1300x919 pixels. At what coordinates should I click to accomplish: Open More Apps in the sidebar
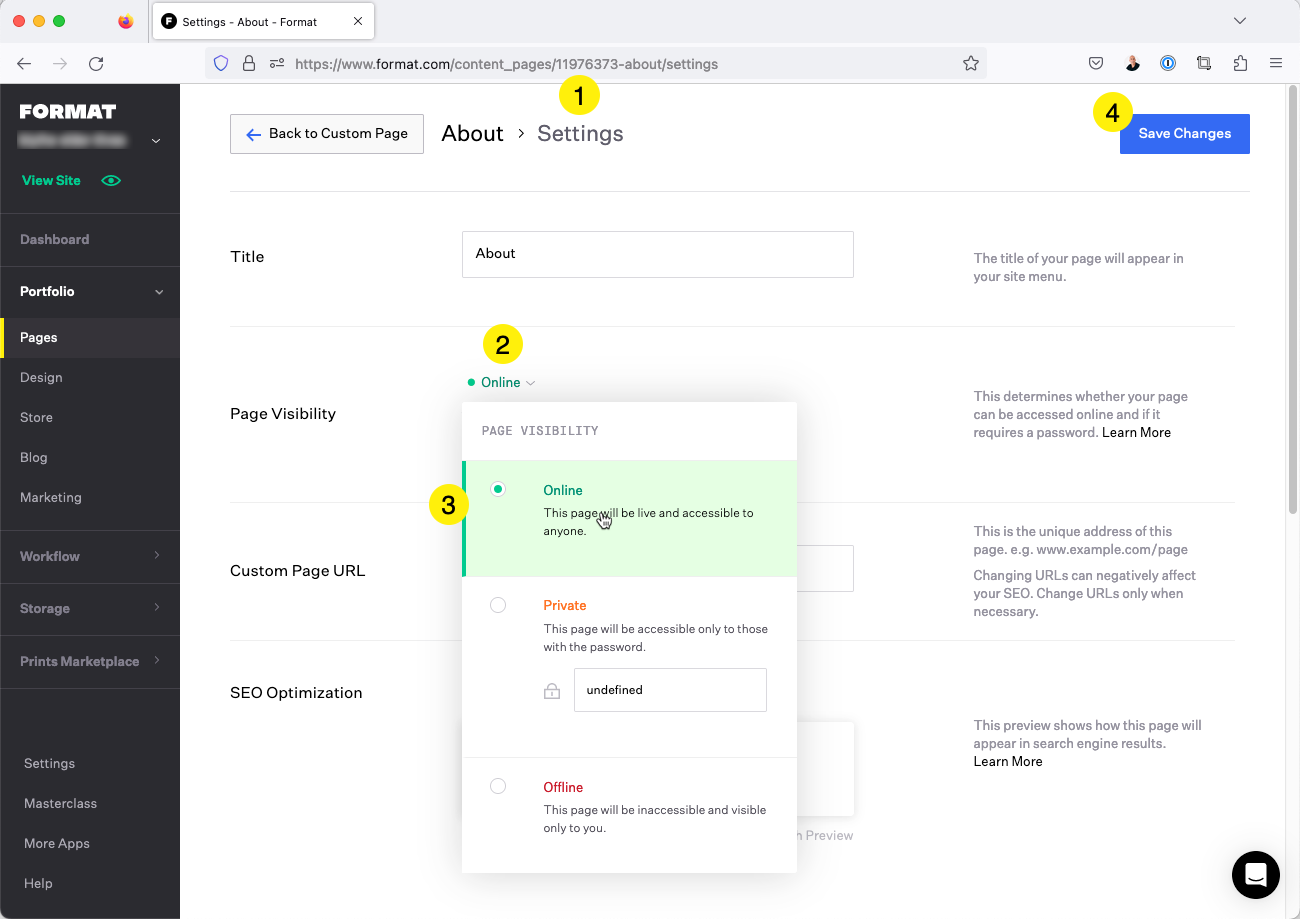tap(57, 843)
